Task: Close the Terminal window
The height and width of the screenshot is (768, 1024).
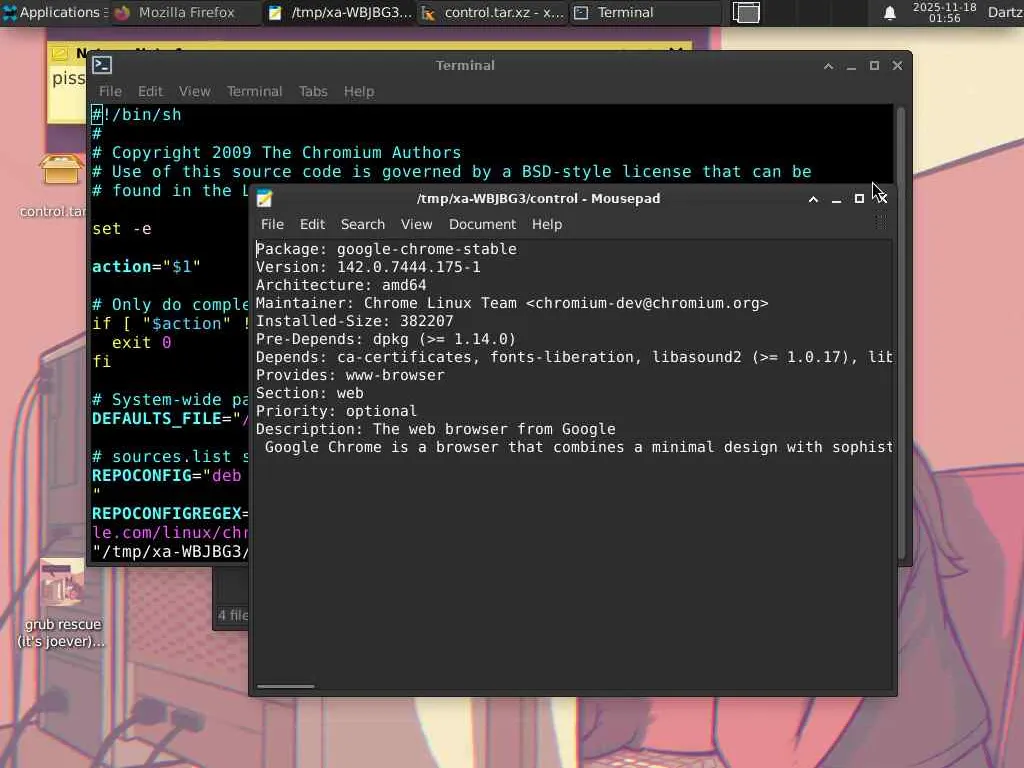Action: click(897, 66)
